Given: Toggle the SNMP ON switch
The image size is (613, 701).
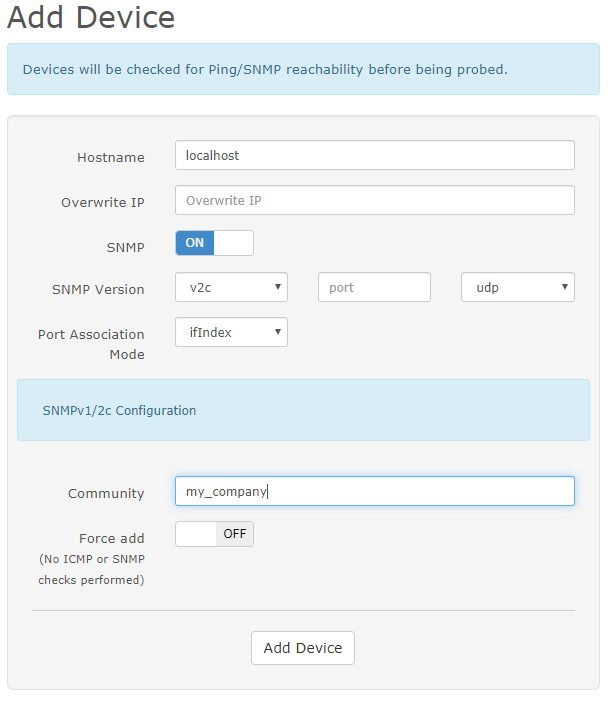Looking at the screenshot, I should [x=214, y=243].
